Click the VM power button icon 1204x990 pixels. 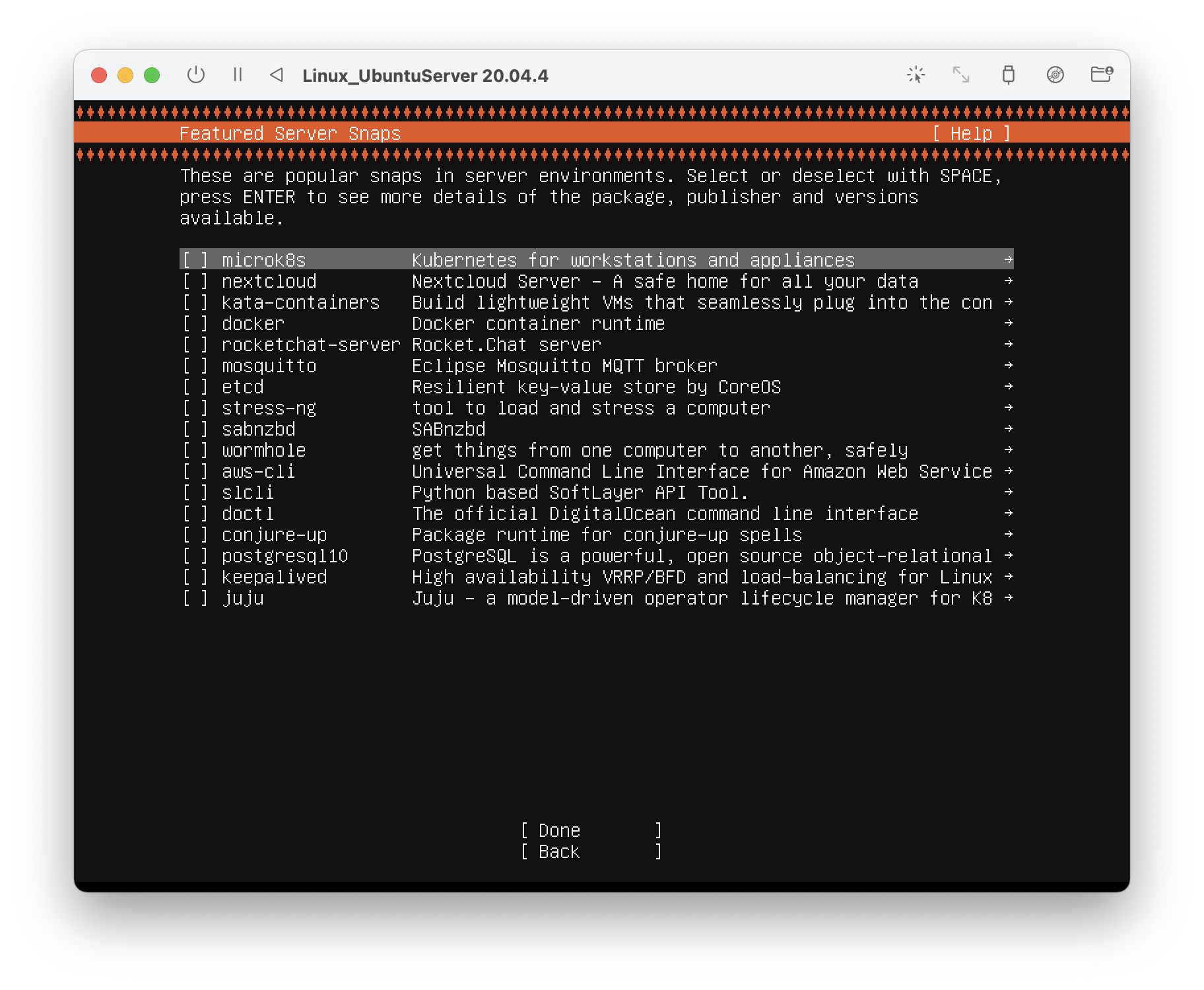coord(196,75)
